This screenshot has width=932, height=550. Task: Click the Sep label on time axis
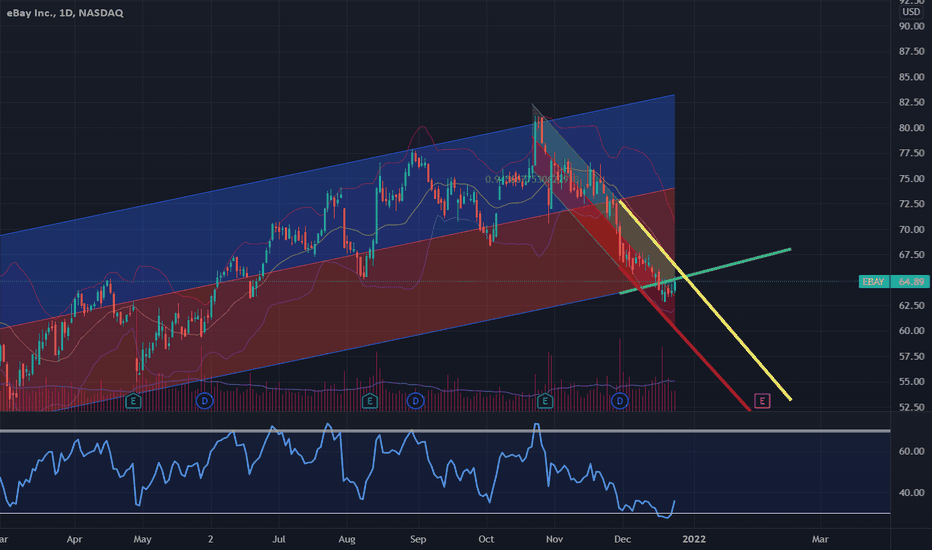click(418, 539)
